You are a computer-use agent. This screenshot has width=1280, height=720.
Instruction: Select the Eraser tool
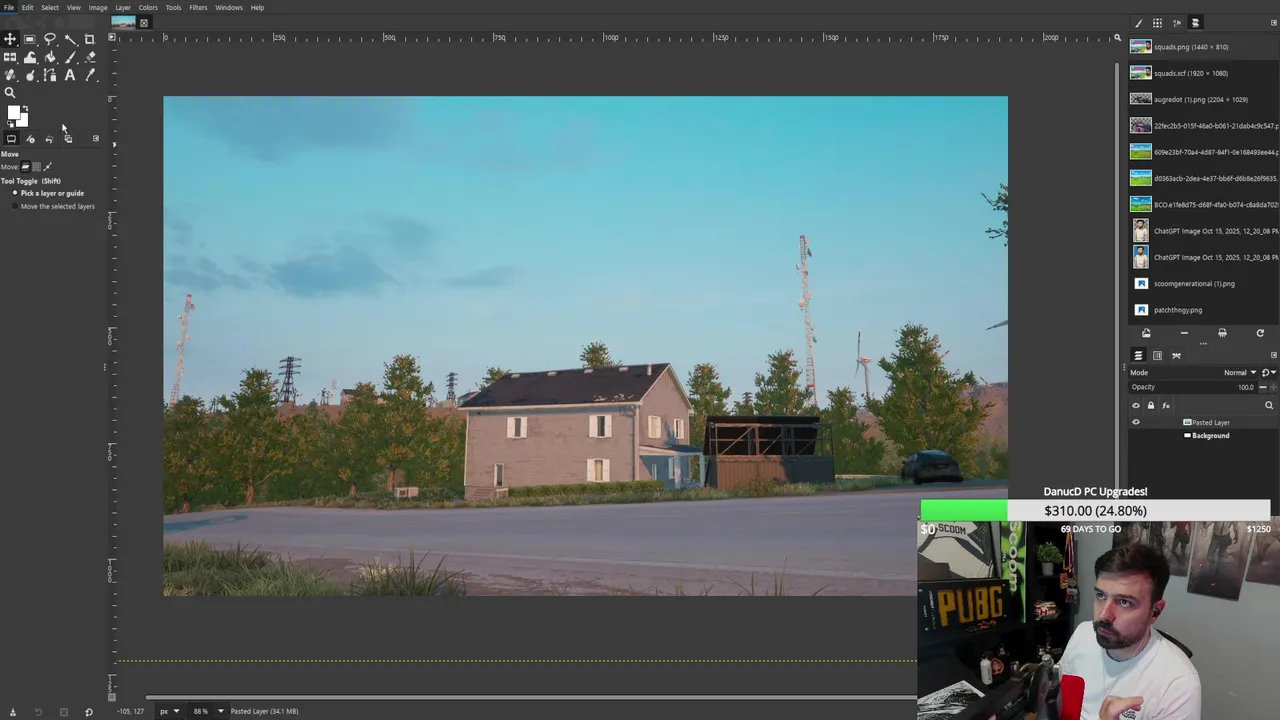89,57
